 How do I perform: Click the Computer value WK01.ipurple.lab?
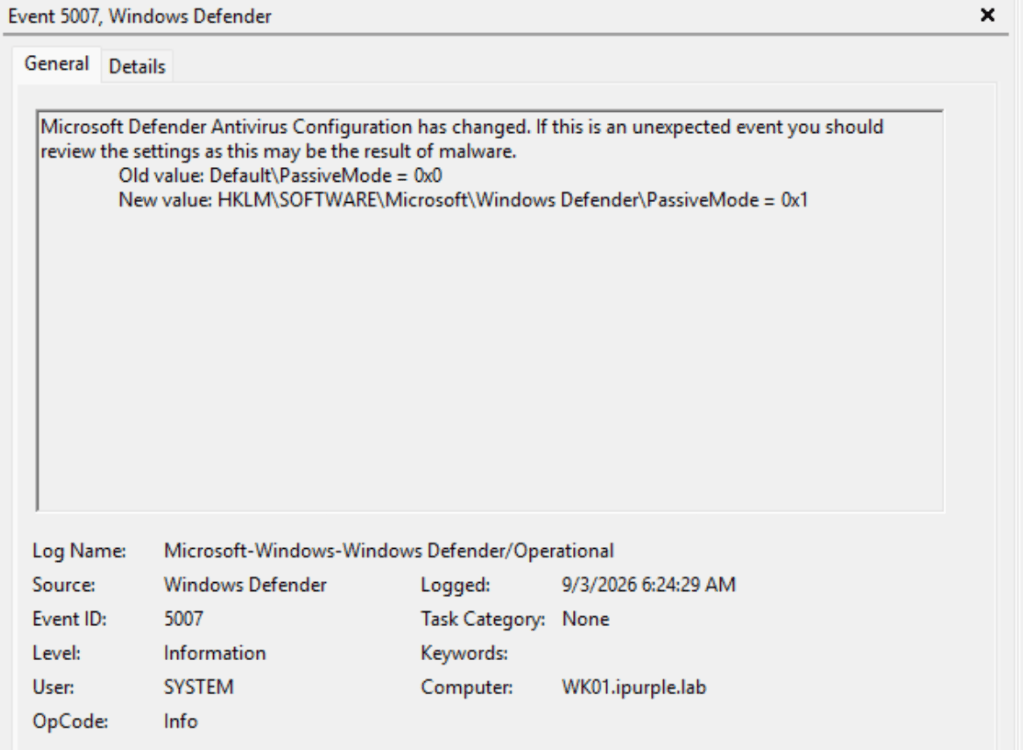[x=634, y=687]
